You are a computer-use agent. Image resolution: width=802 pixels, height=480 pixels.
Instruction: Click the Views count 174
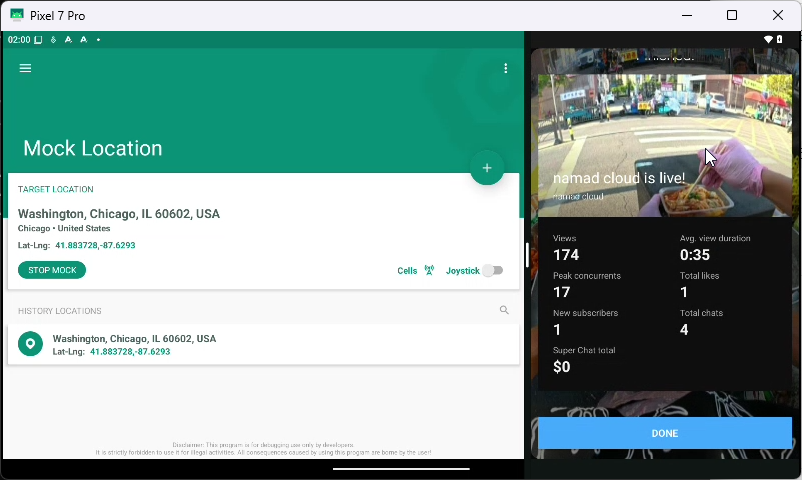pyautogui.click(x=566, y=255)
